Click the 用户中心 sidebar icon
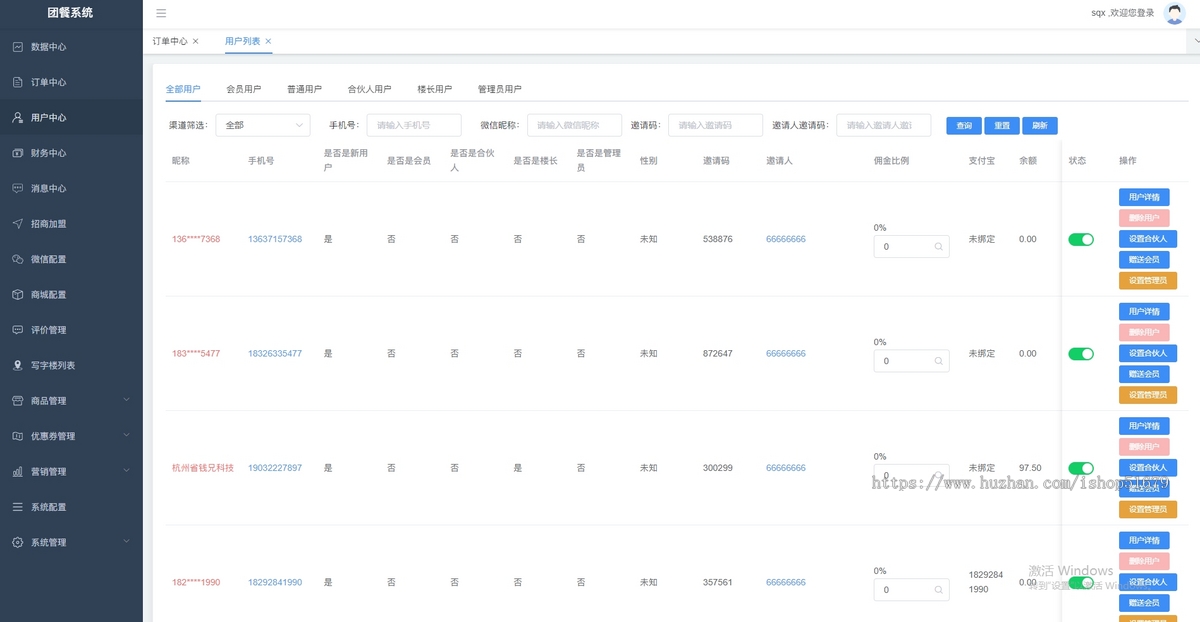 [17, 117]
